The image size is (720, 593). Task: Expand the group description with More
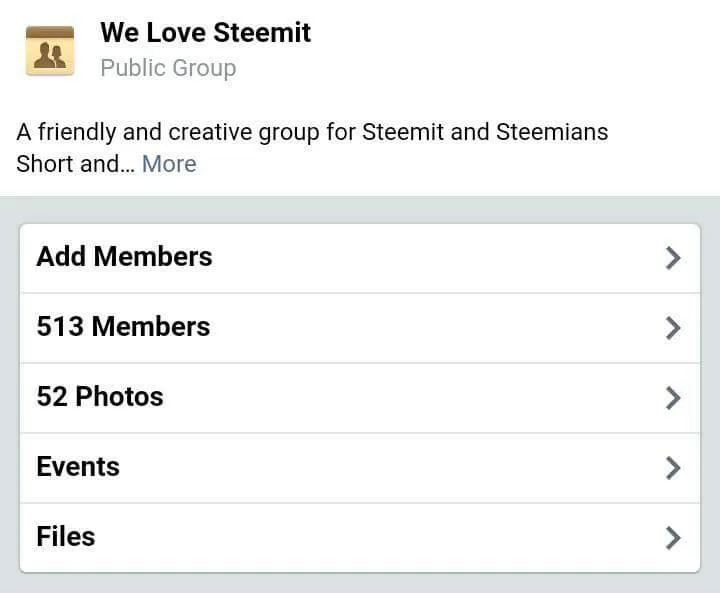click(x=169, y=164)
